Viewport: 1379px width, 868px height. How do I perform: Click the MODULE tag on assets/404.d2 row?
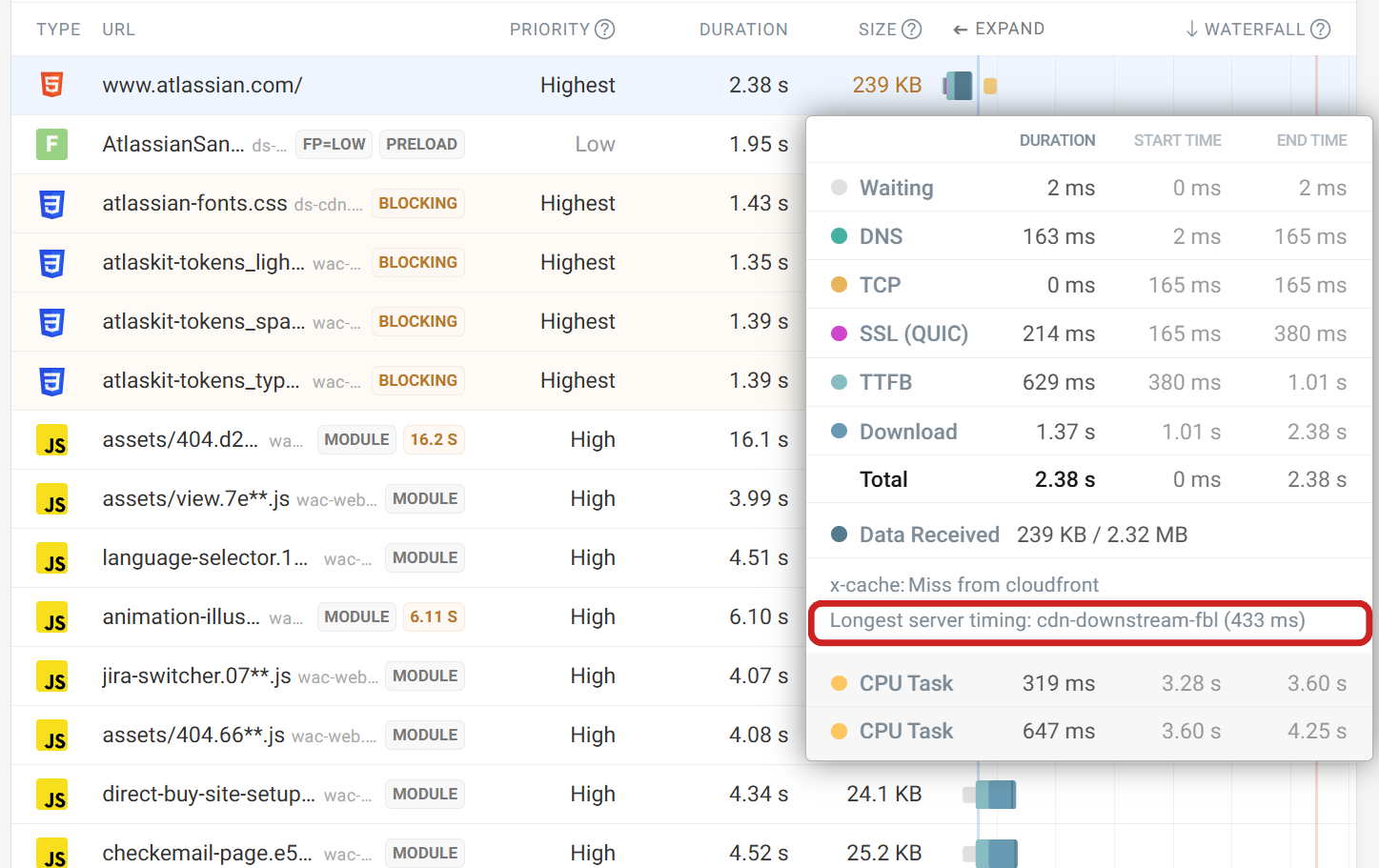coord(356,439)
